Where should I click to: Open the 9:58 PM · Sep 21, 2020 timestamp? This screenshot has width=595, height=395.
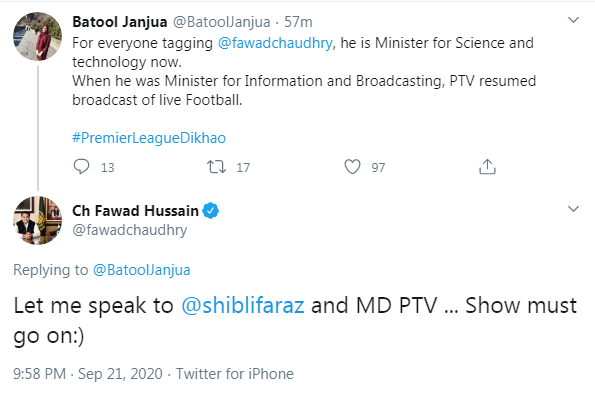click(x=88, y=374)
